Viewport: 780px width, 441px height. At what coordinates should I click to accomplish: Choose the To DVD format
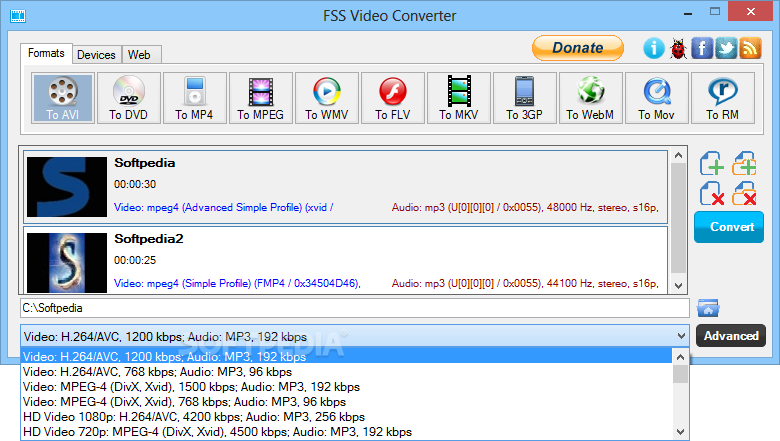point(129,98)
